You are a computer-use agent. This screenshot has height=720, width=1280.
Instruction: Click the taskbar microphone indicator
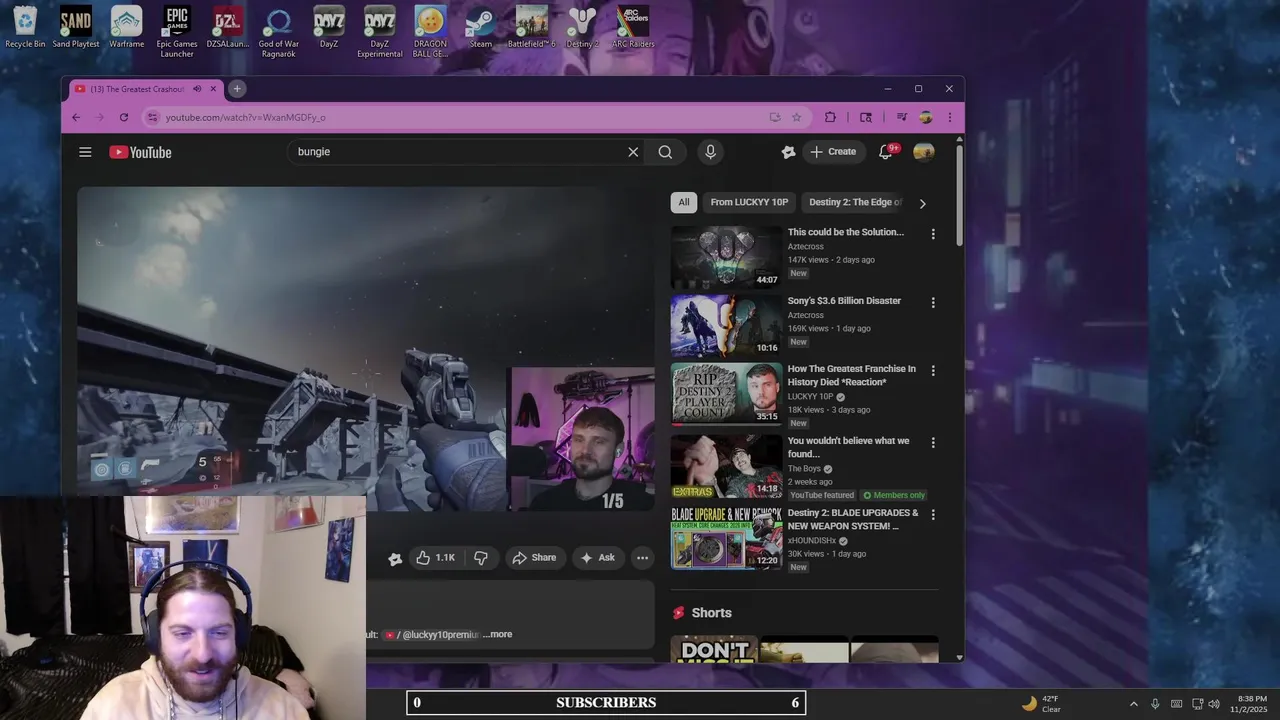point(1155,704)
